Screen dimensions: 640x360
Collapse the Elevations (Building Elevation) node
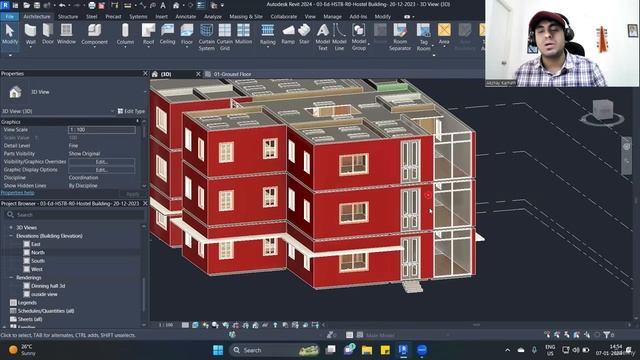11,236
